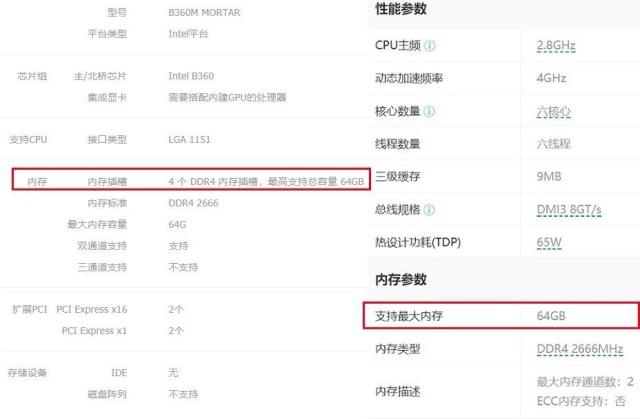Click the 65W TDP link
The image size is (640, 419).
[x=549, y=242]
